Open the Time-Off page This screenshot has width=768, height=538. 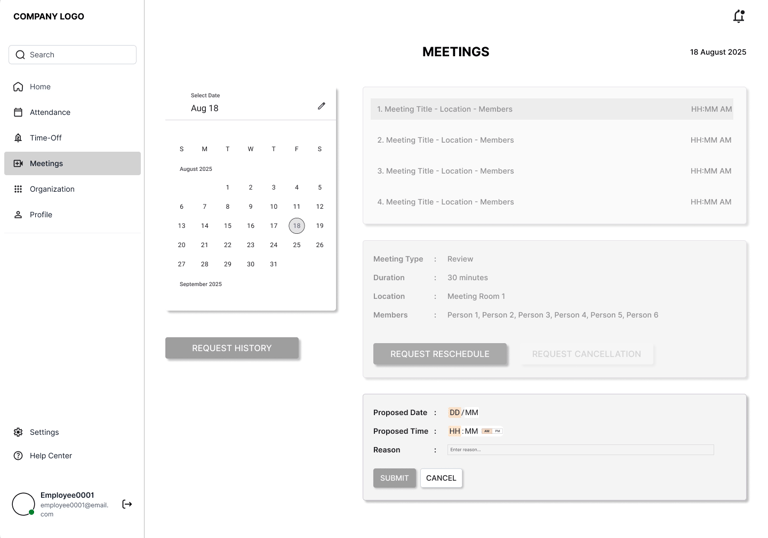(45, 138)
